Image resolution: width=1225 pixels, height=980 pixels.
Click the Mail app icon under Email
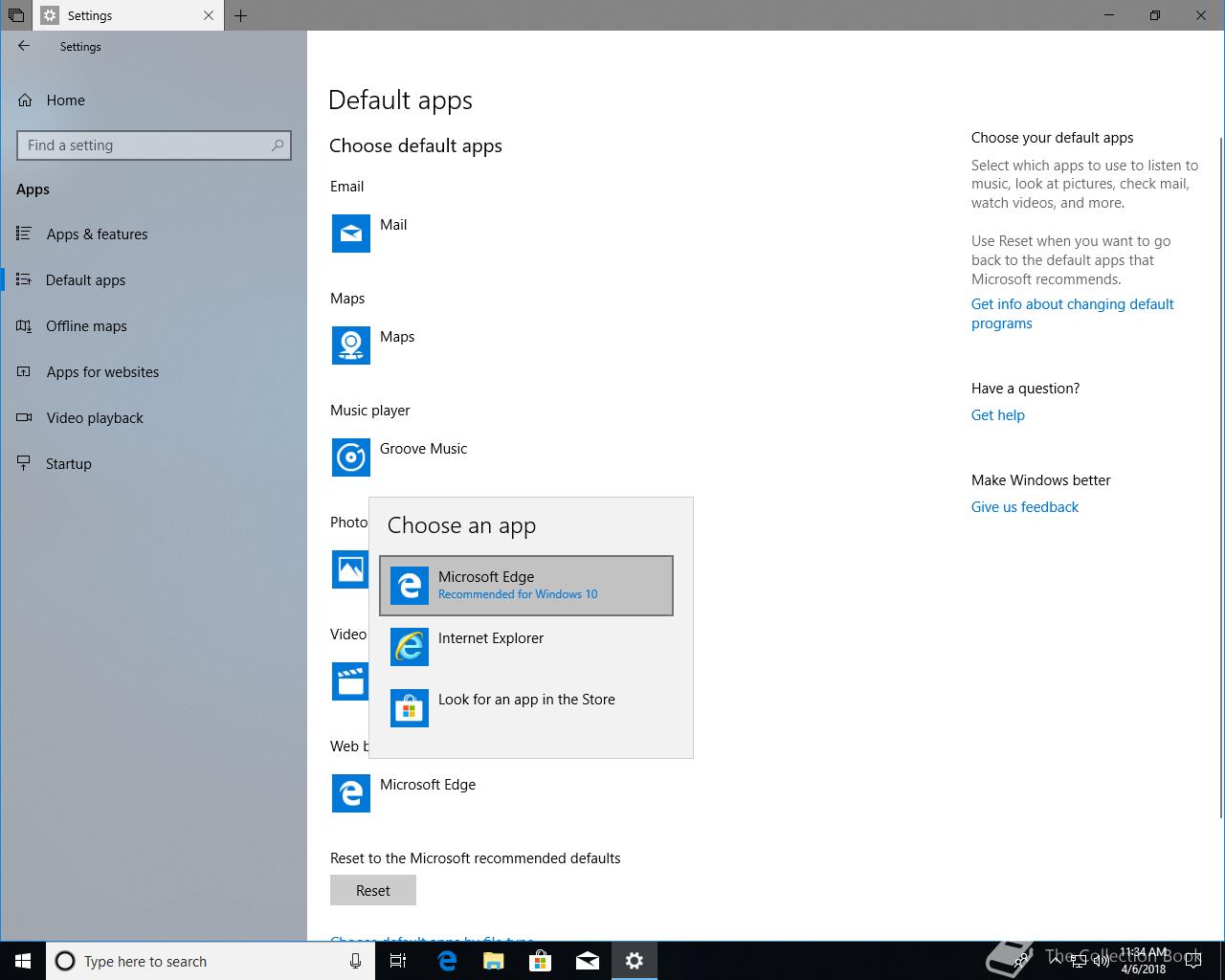351,234
